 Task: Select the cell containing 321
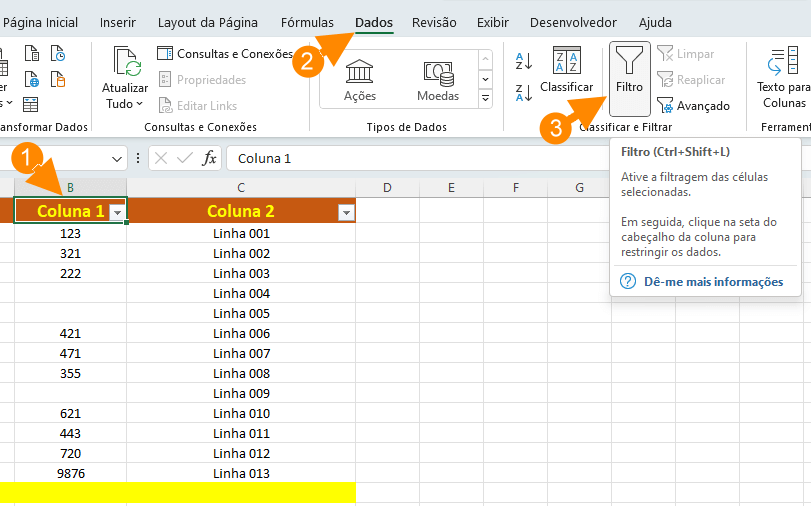(x=70, y=254)
